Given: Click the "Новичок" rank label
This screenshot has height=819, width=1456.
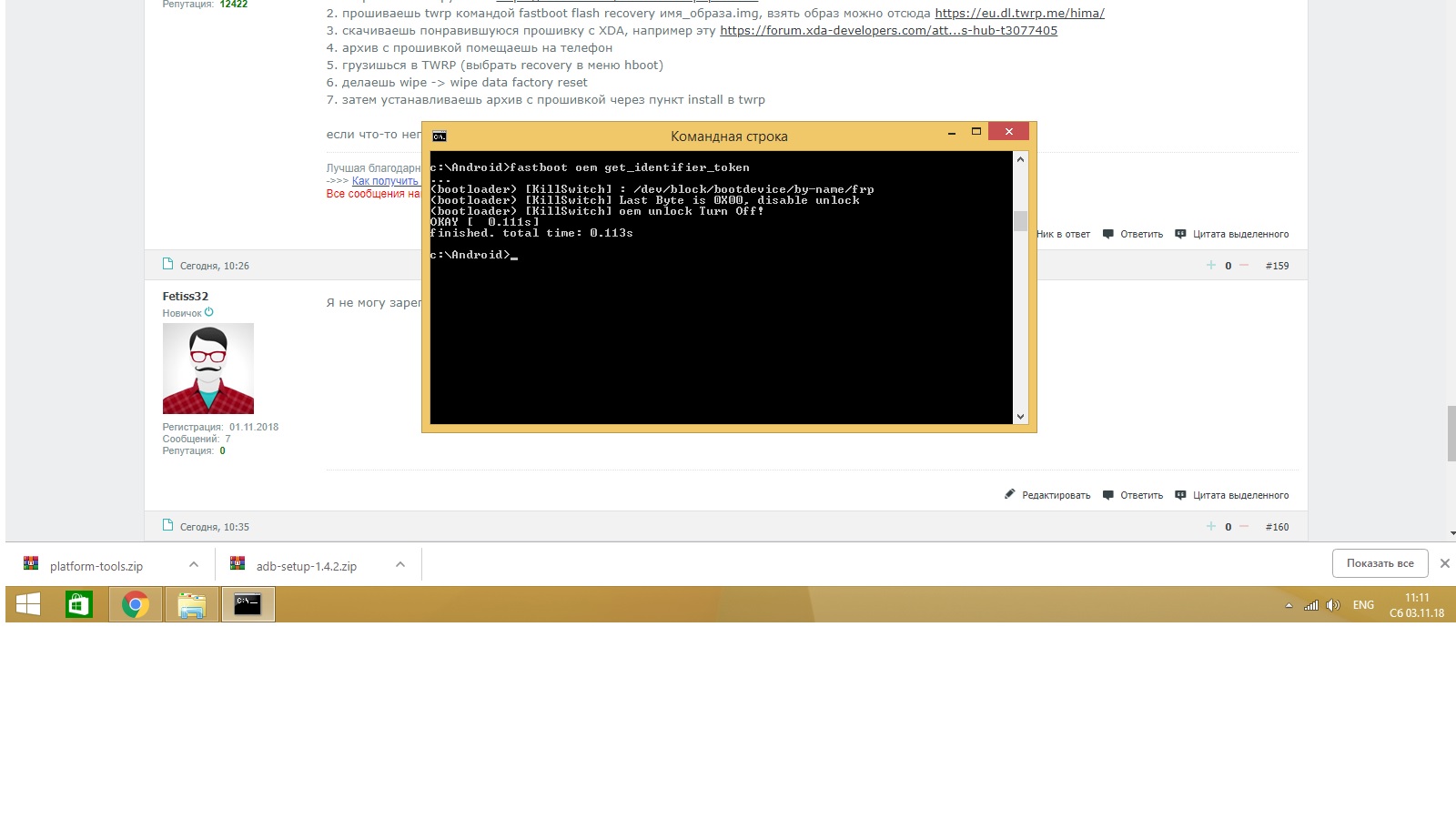Looking at the screenshot, I should (x=182, y=313).
